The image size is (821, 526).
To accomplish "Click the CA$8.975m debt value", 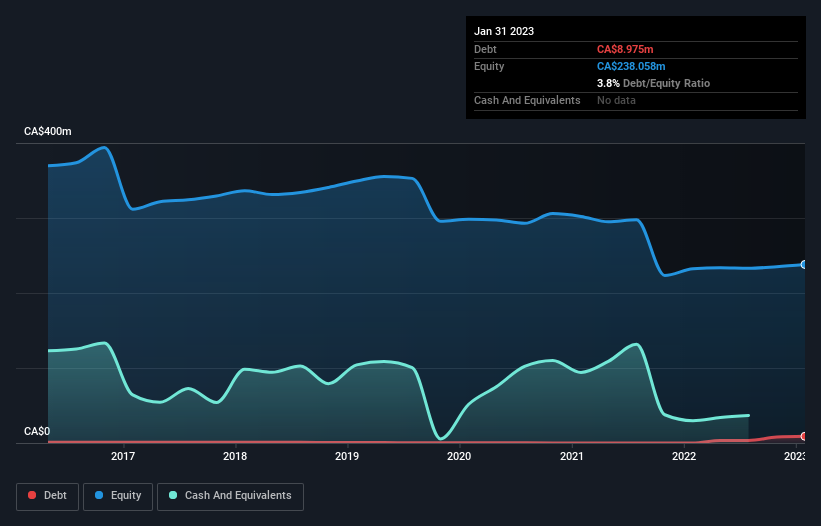I will tap(625, 49).
